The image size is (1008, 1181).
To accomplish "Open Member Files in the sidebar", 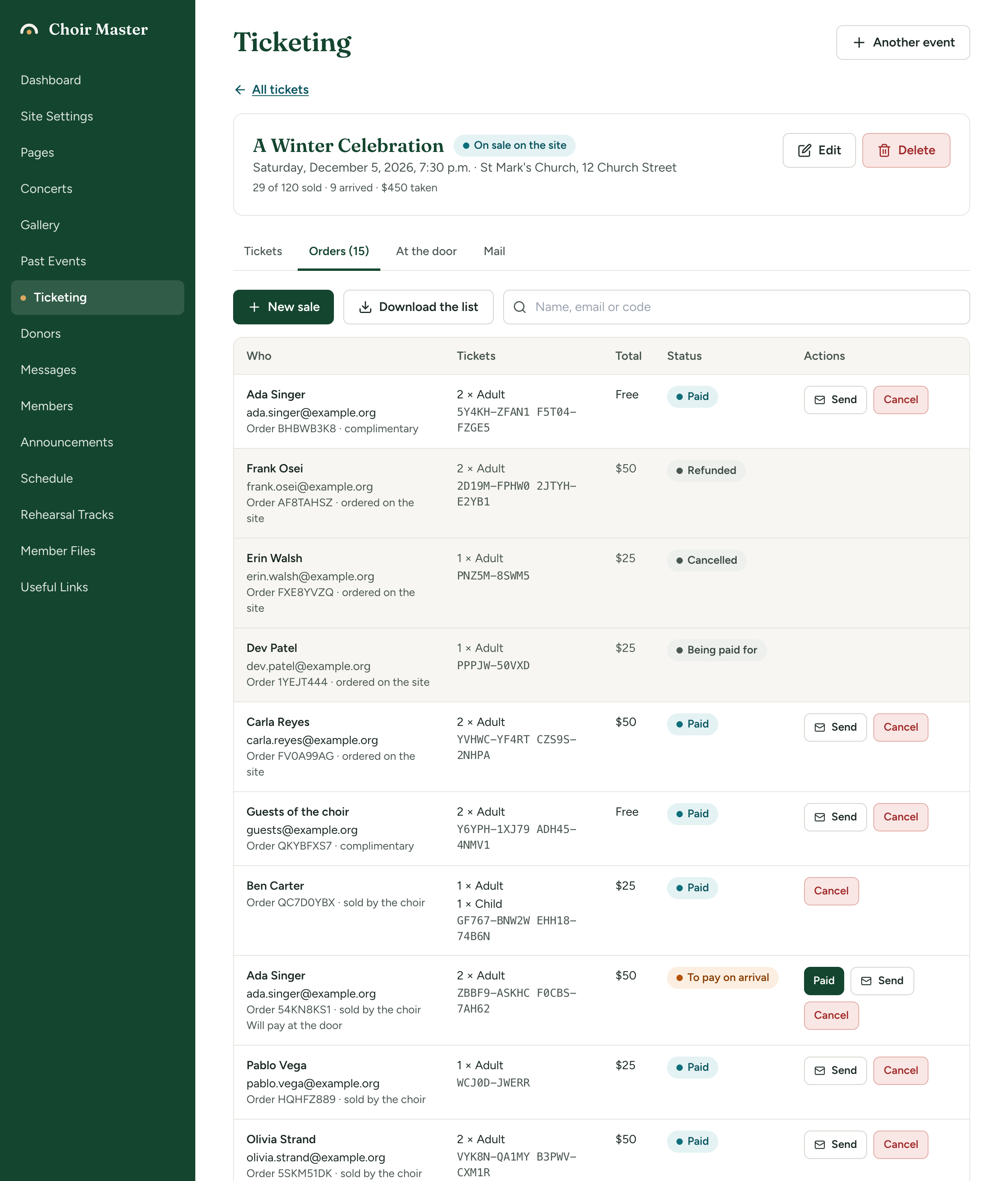I will [x=98, y=551].
